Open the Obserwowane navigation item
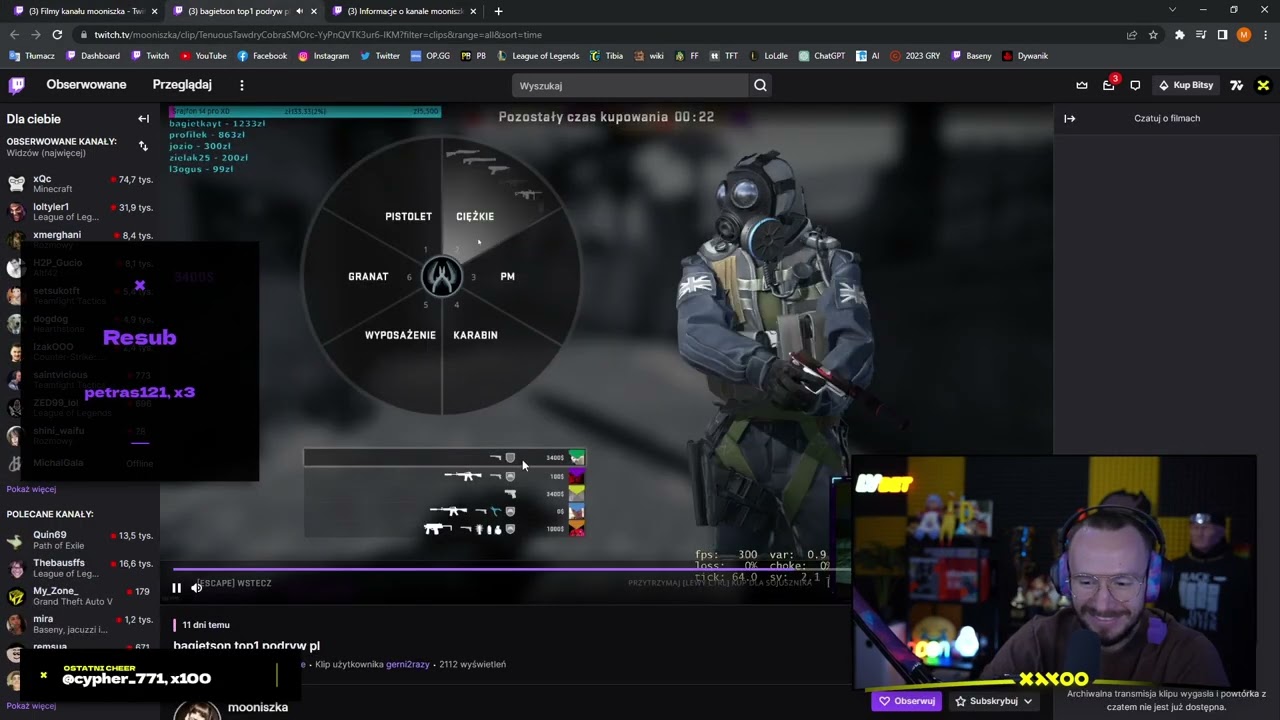The image size is (1280, 720). point(86,85)
